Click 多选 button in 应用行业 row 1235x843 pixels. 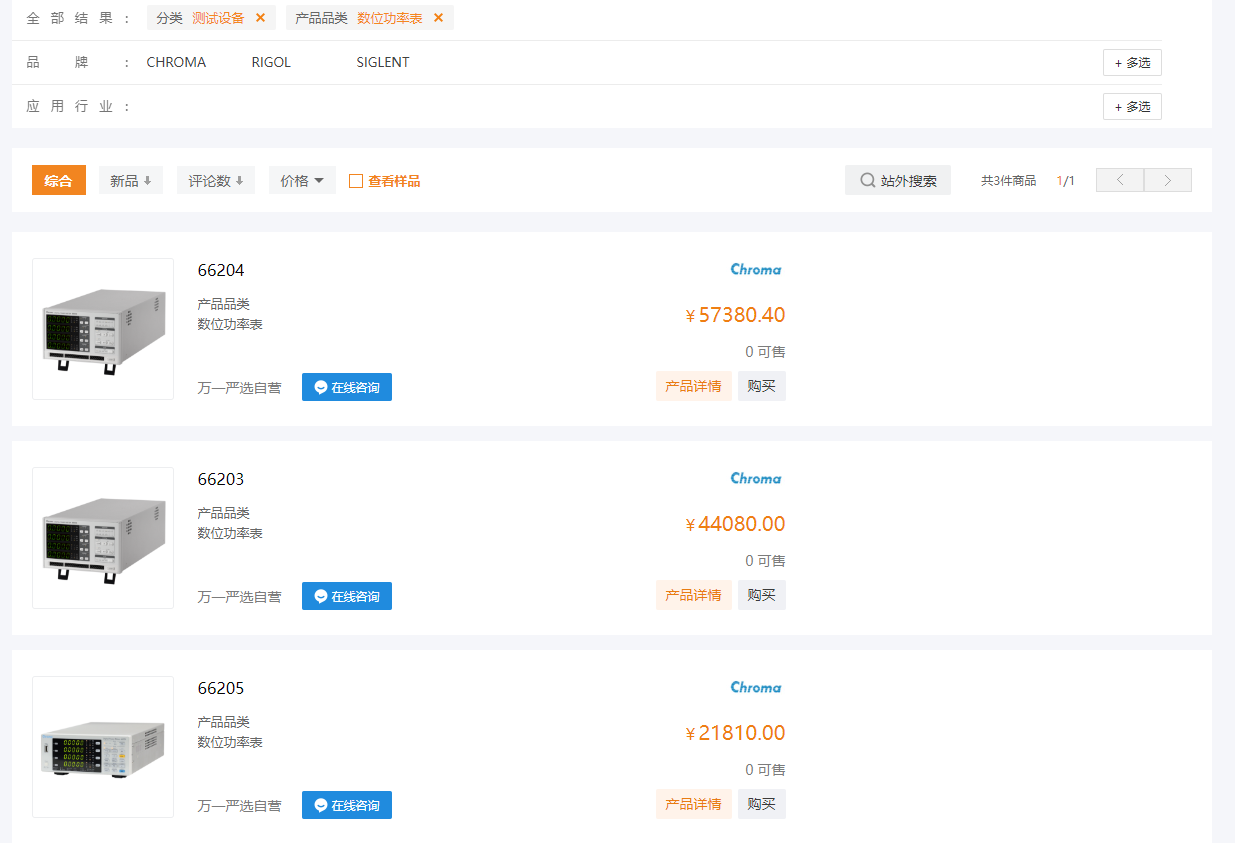(1132, 107)
